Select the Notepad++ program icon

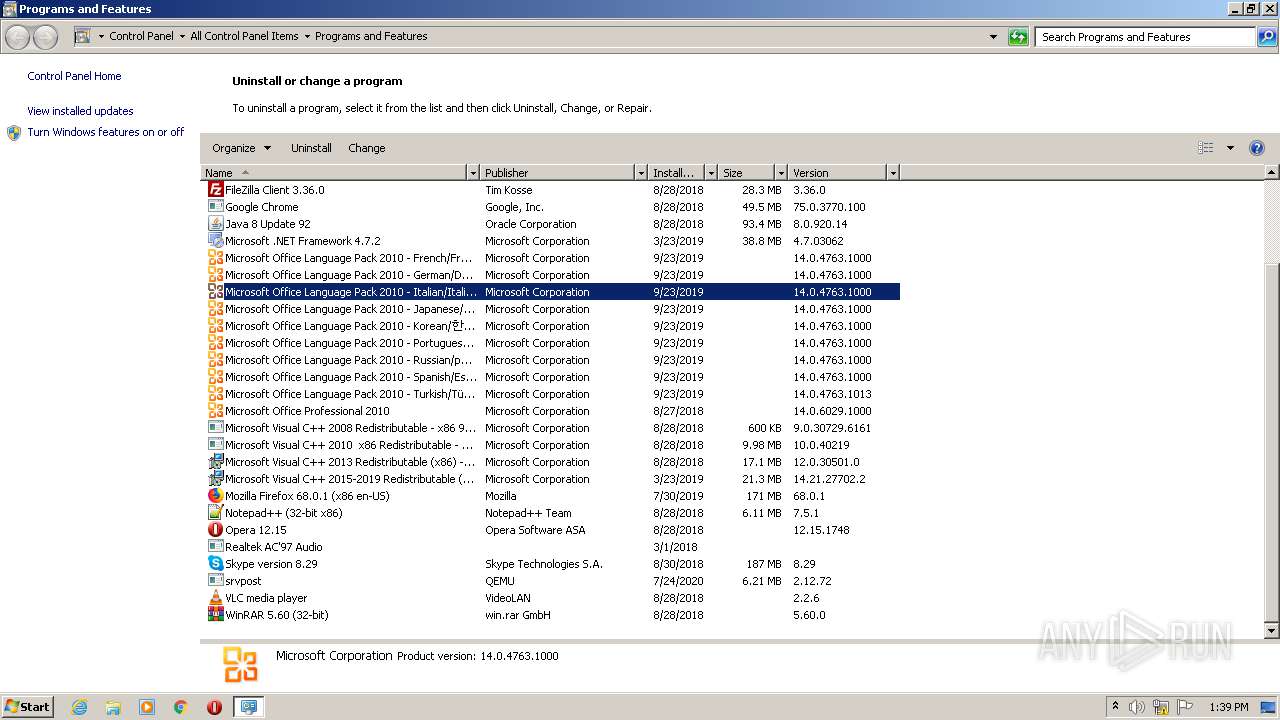coord(215,513)
